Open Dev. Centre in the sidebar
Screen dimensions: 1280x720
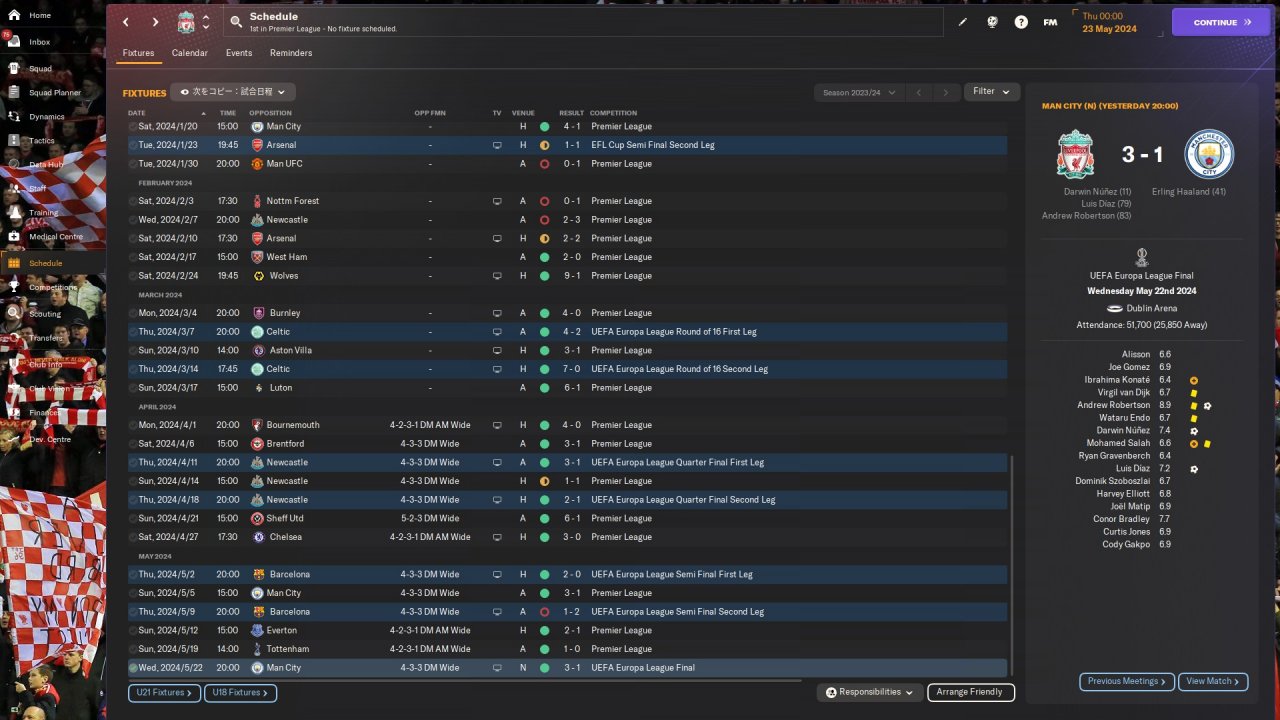click(50, 439)
